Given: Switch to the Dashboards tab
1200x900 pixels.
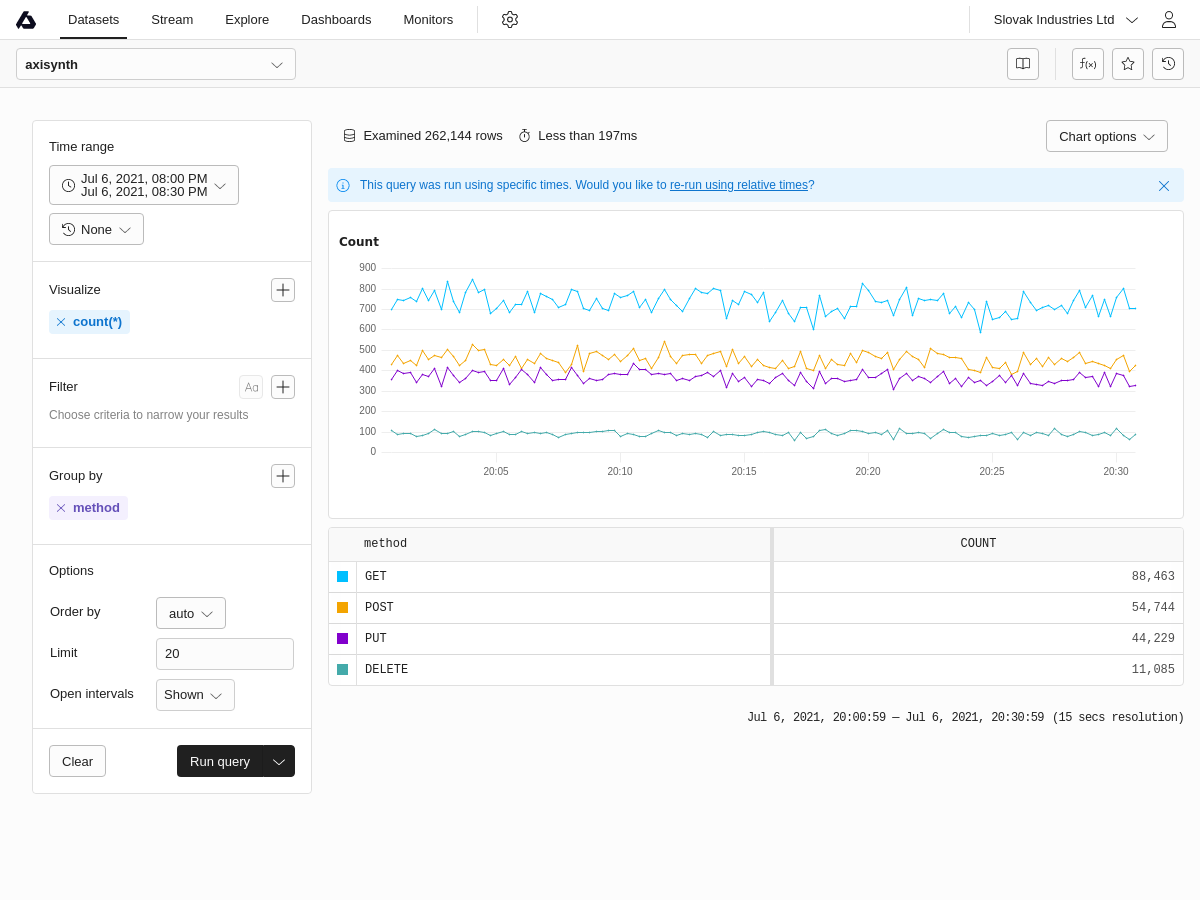Looking at the screenshot, I should click(x=336, y=20).
